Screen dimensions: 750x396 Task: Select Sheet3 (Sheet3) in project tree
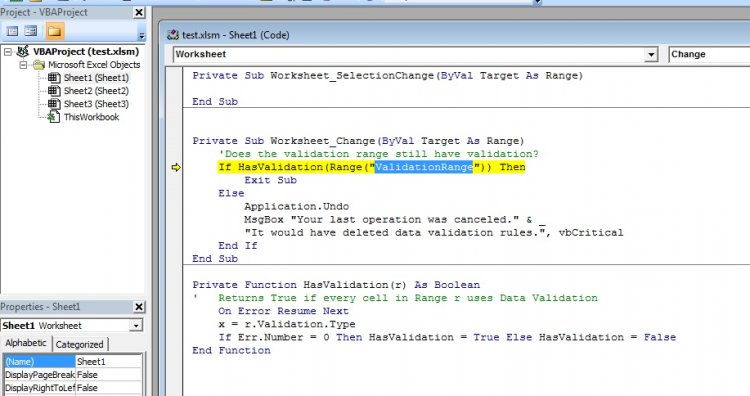96,104
